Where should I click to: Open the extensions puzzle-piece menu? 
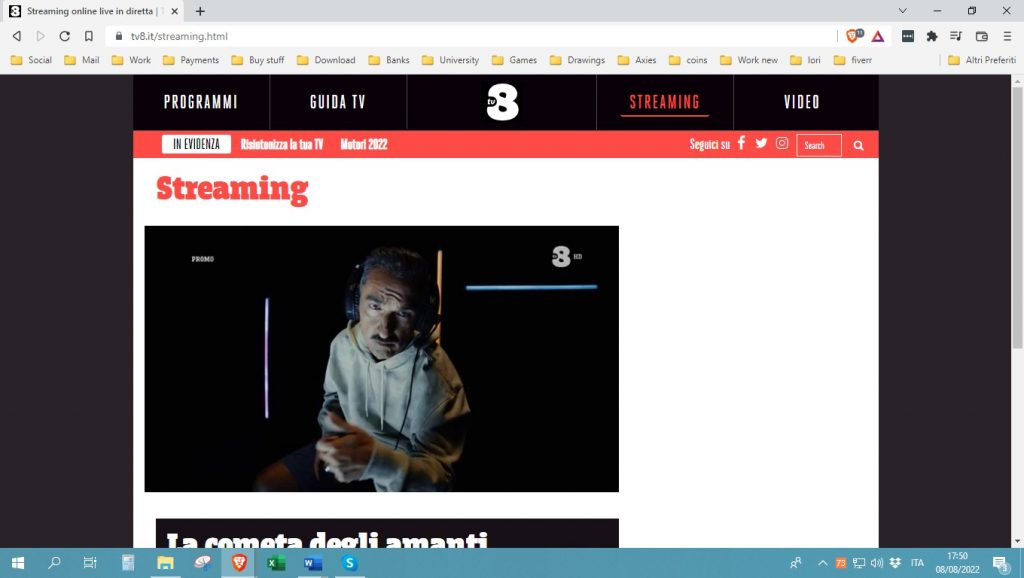(x=931, y=35)
